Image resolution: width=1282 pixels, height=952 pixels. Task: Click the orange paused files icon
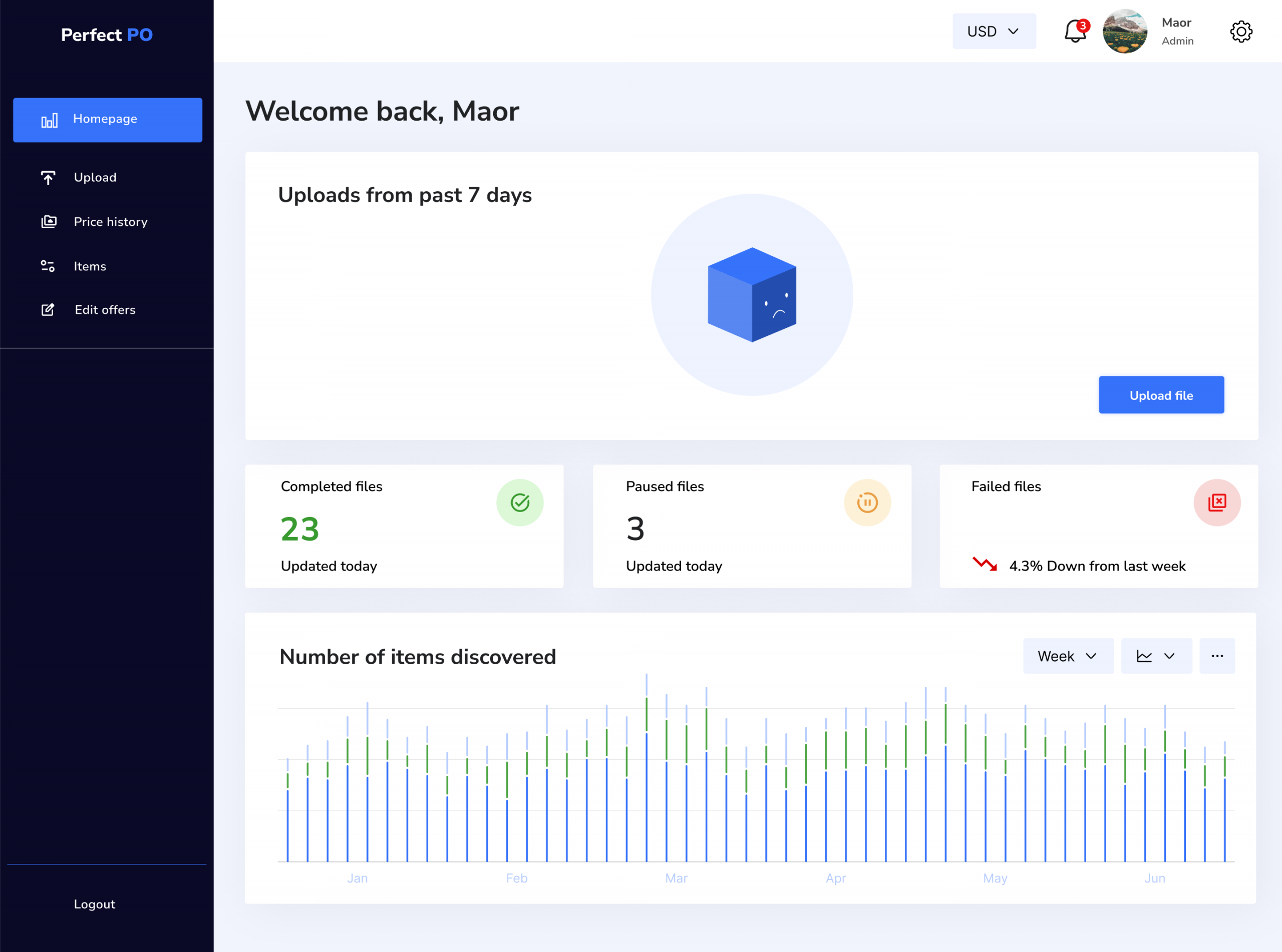coord(867,503)
